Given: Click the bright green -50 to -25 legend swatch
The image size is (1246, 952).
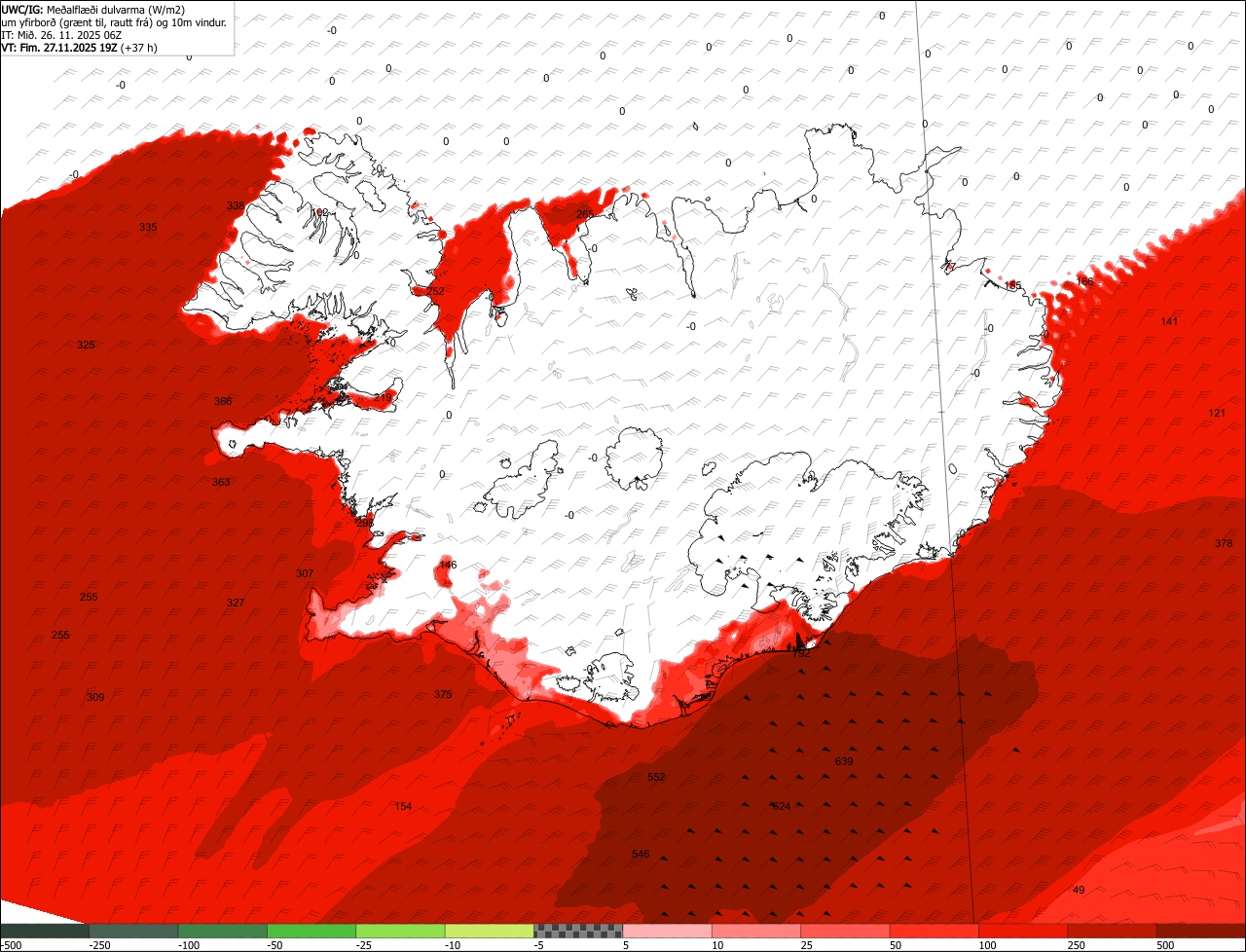Looking at the screenshot, I should 311,931.
